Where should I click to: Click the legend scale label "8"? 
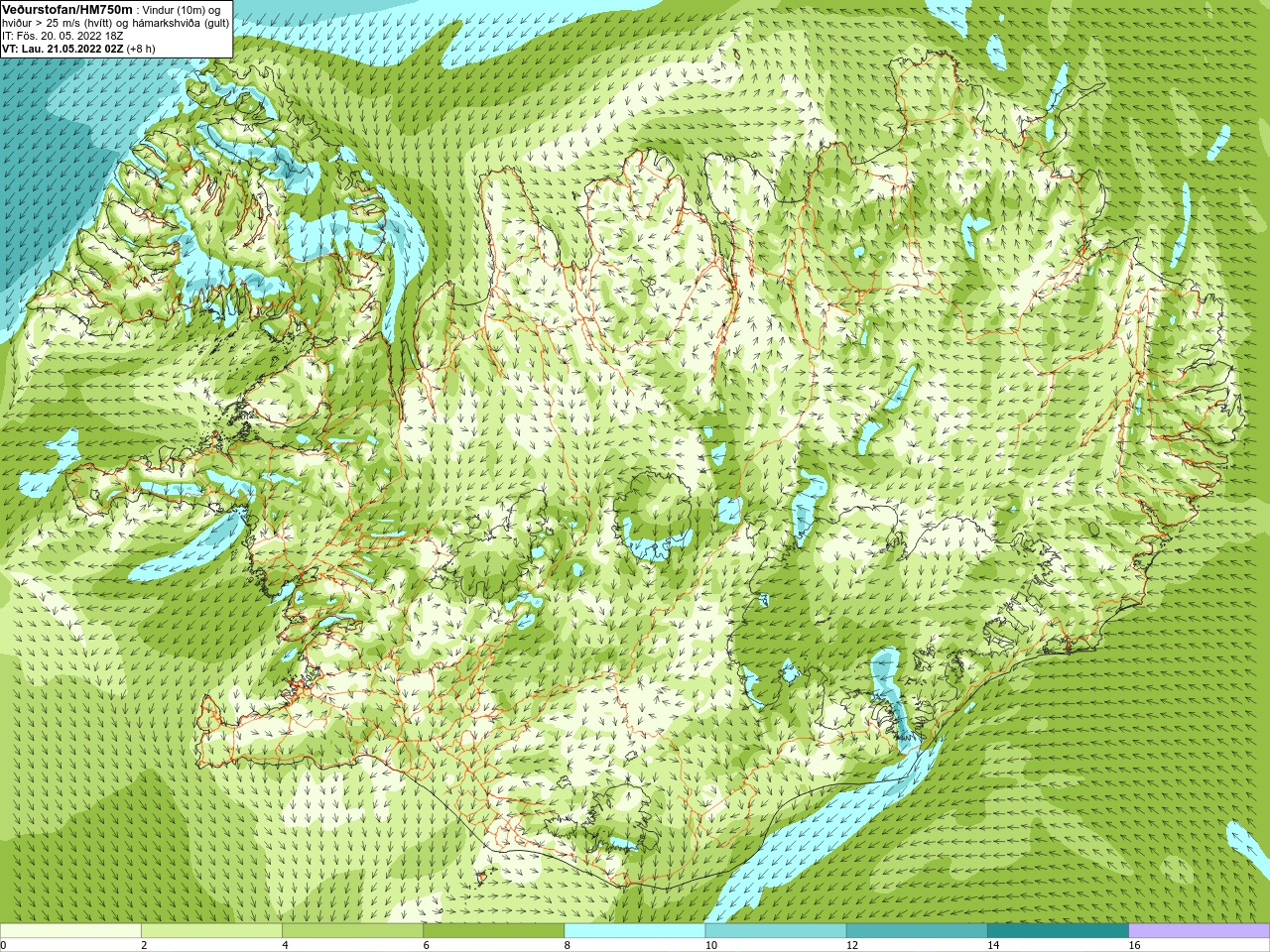(568, 946)
